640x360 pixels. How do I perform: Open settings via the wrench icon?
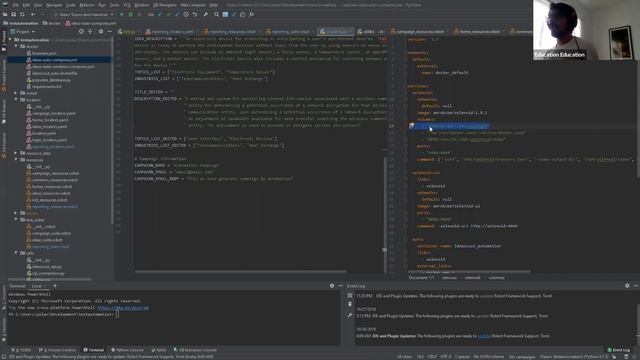[205, 14]
